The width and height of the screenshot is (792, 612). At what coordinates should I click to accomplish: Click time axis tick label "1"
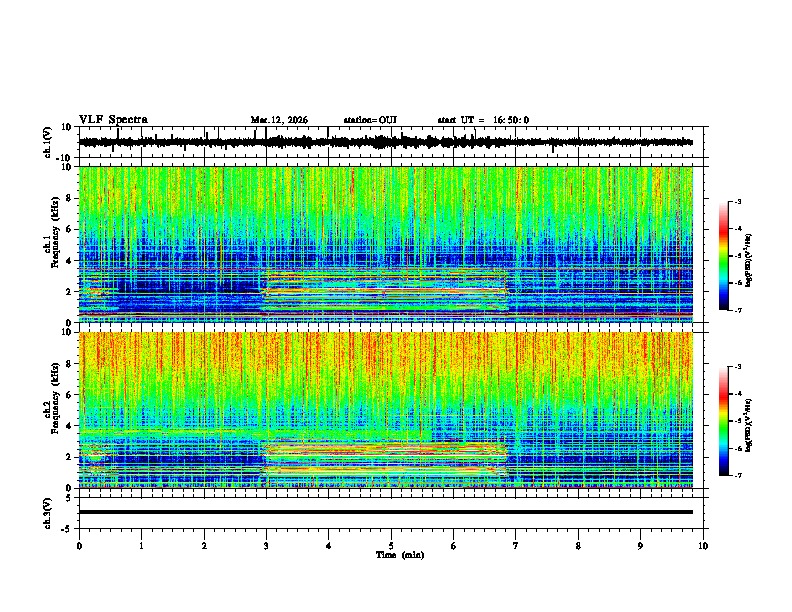coord(141,546)
